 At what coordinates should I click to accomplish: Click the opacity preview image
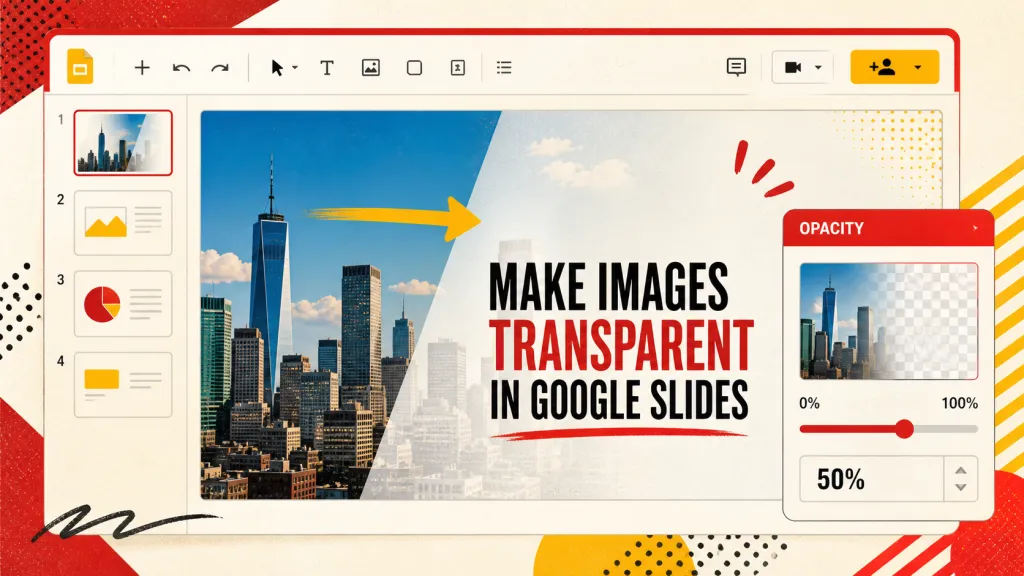[x=889, y=321]
